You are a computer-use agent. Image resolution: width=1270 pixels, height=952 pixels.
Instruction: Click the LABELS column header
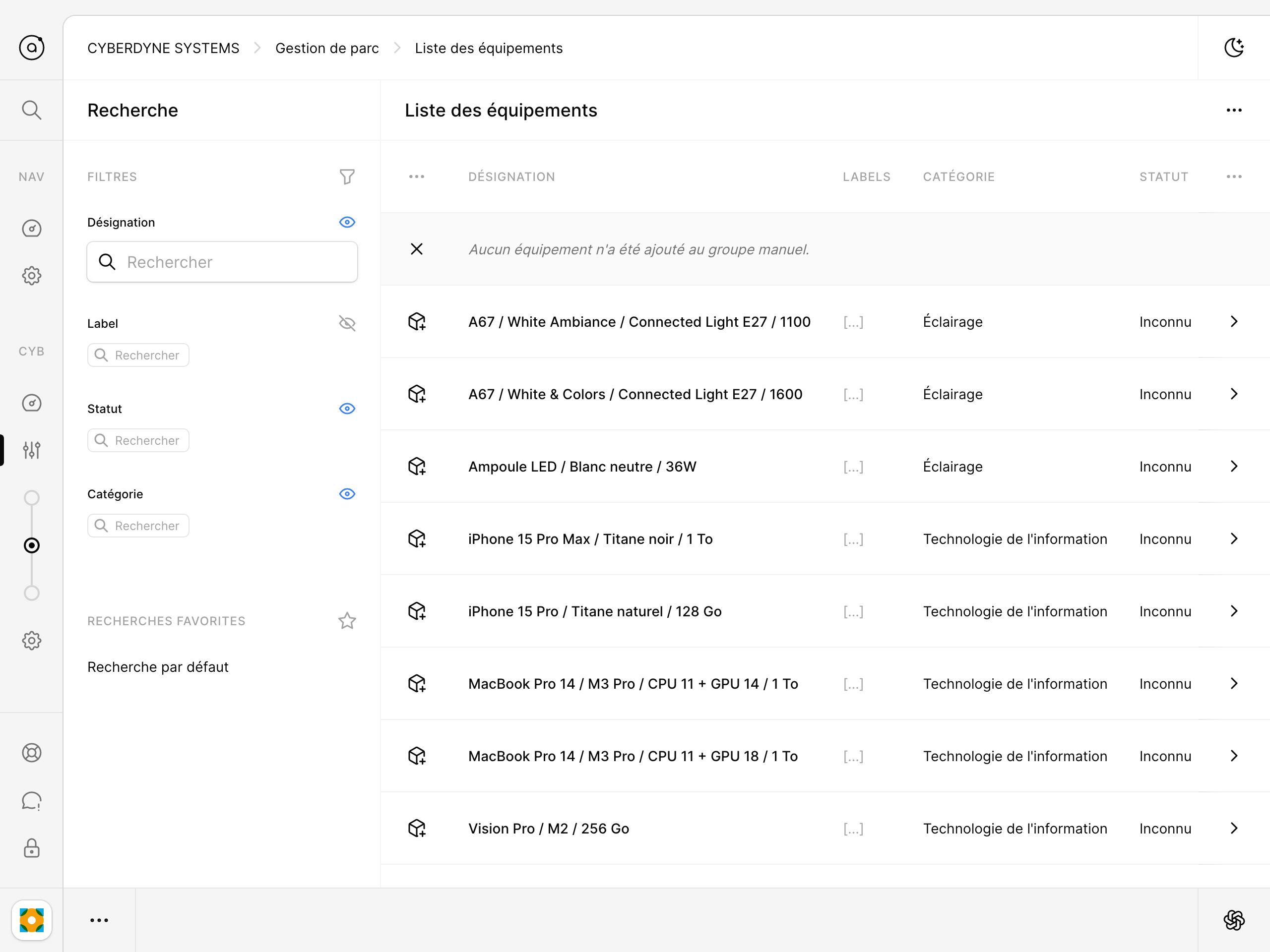tap(866, 177)
